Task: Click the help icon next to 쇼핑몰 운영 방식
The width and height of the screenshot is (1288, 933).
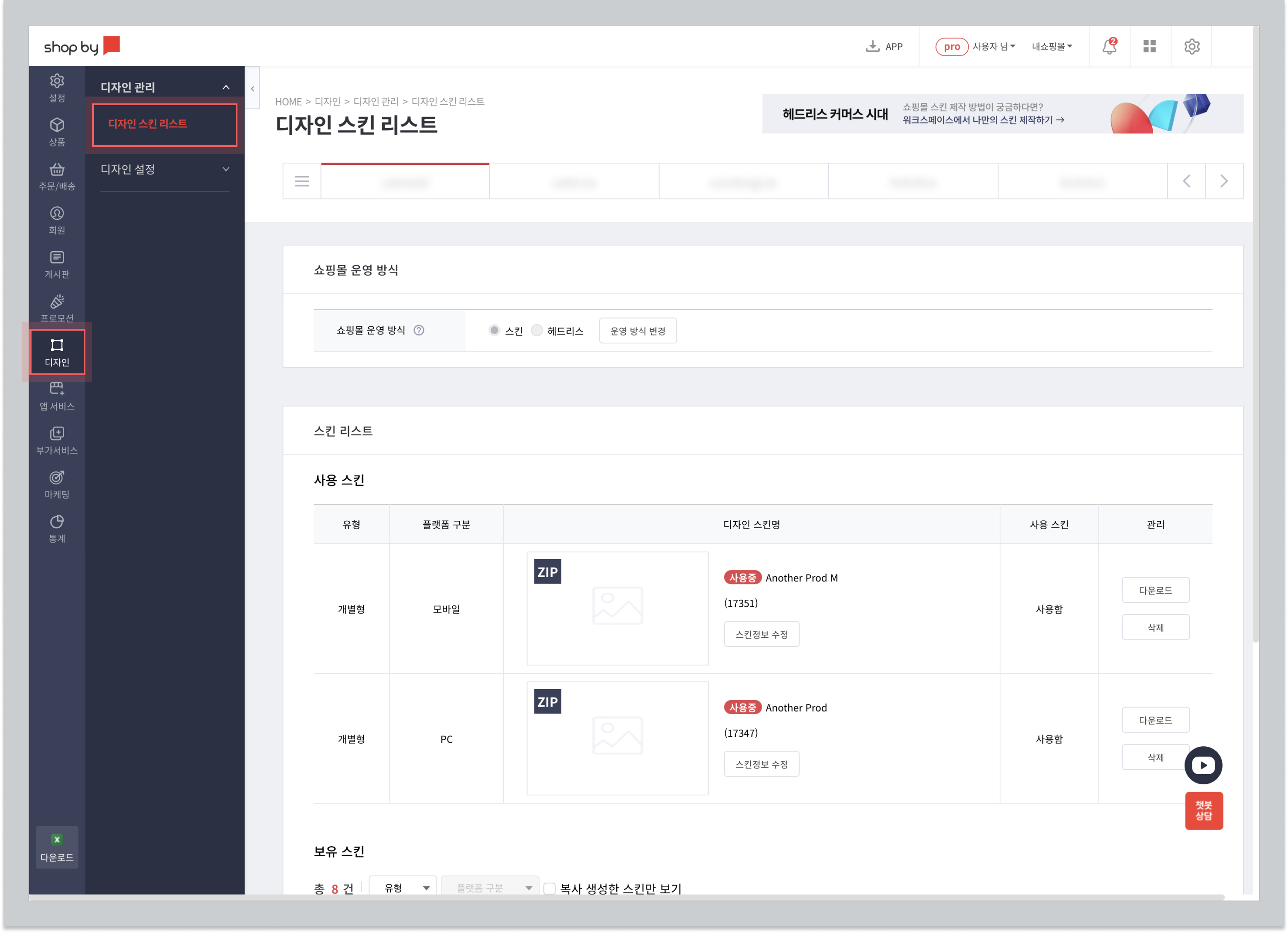Action: pyautogui.click(x=419, y=330)
